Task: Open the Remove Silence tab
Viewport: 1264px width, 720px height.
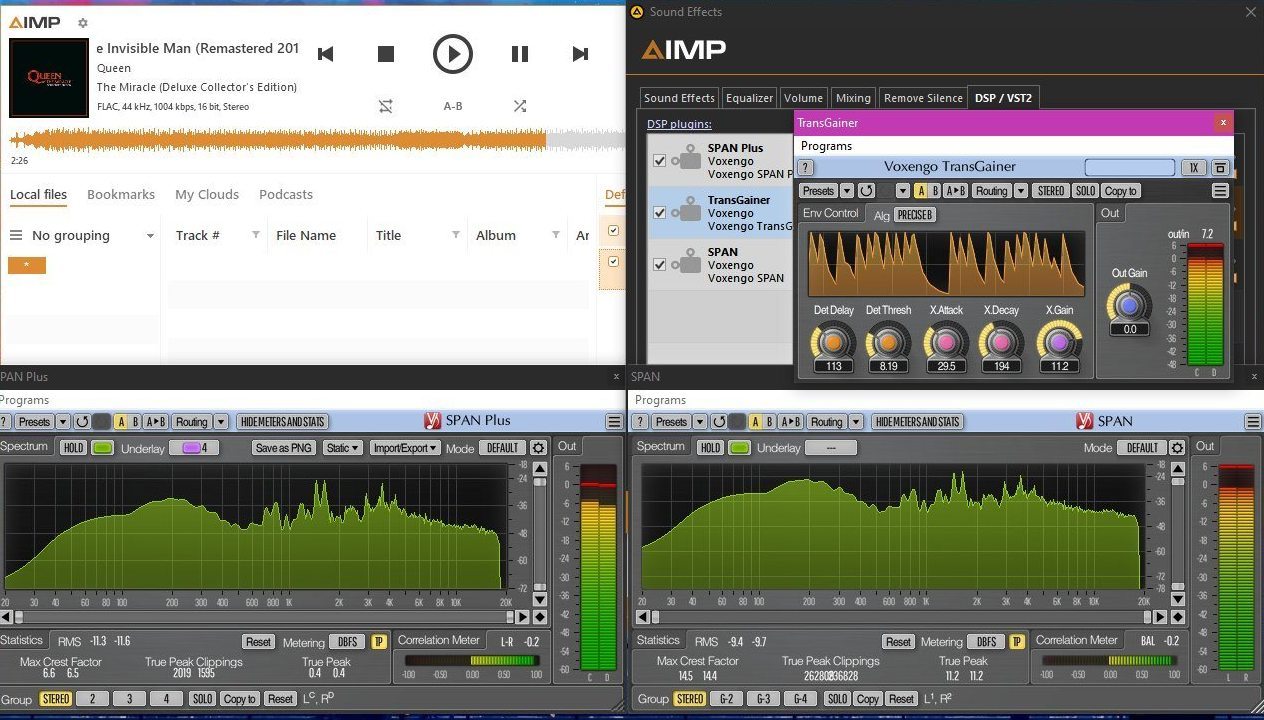Action: click(x=923, y=98)
